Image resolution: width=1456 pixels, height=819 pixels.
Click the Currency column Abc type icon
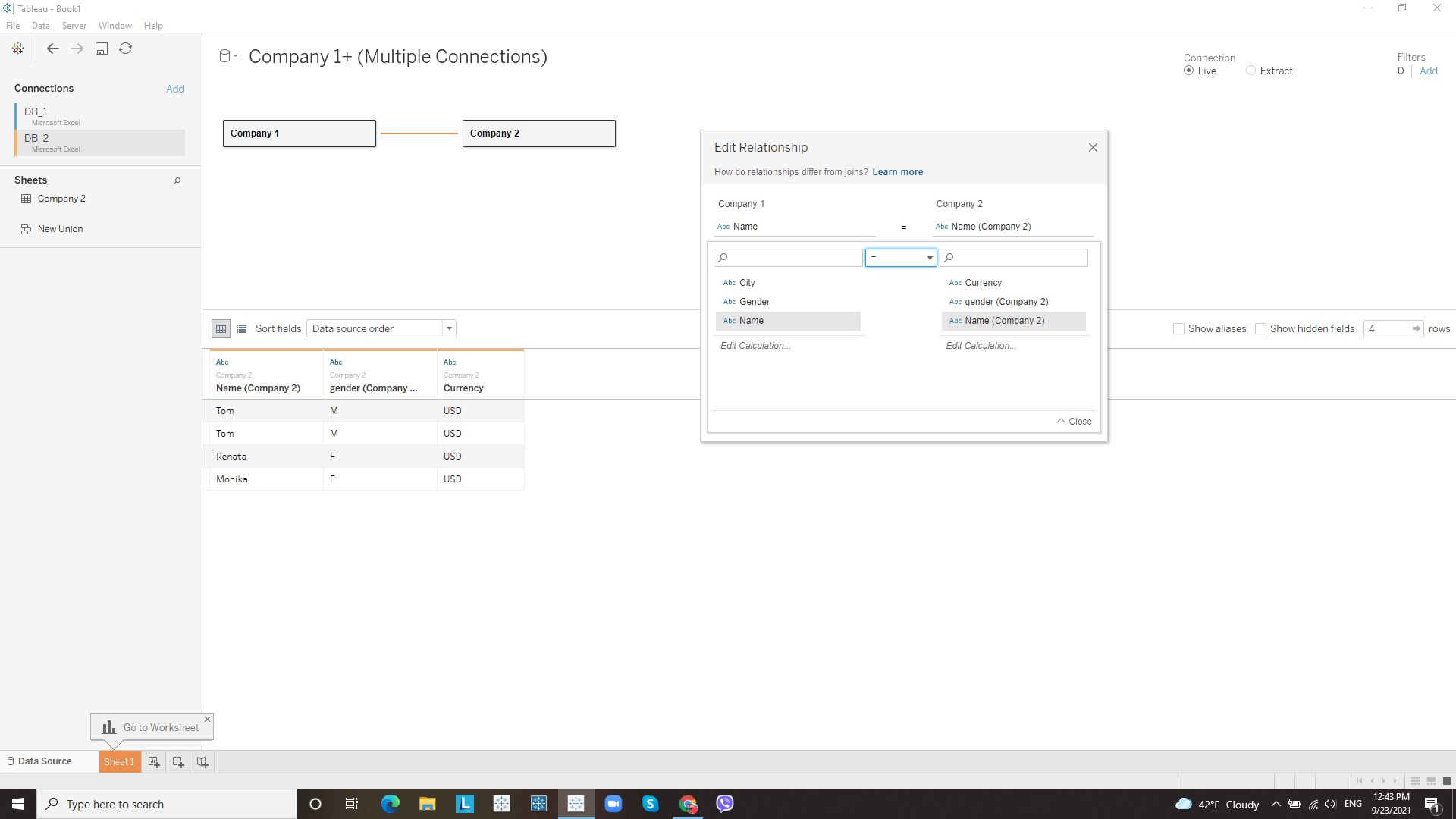tap(450, 362)
